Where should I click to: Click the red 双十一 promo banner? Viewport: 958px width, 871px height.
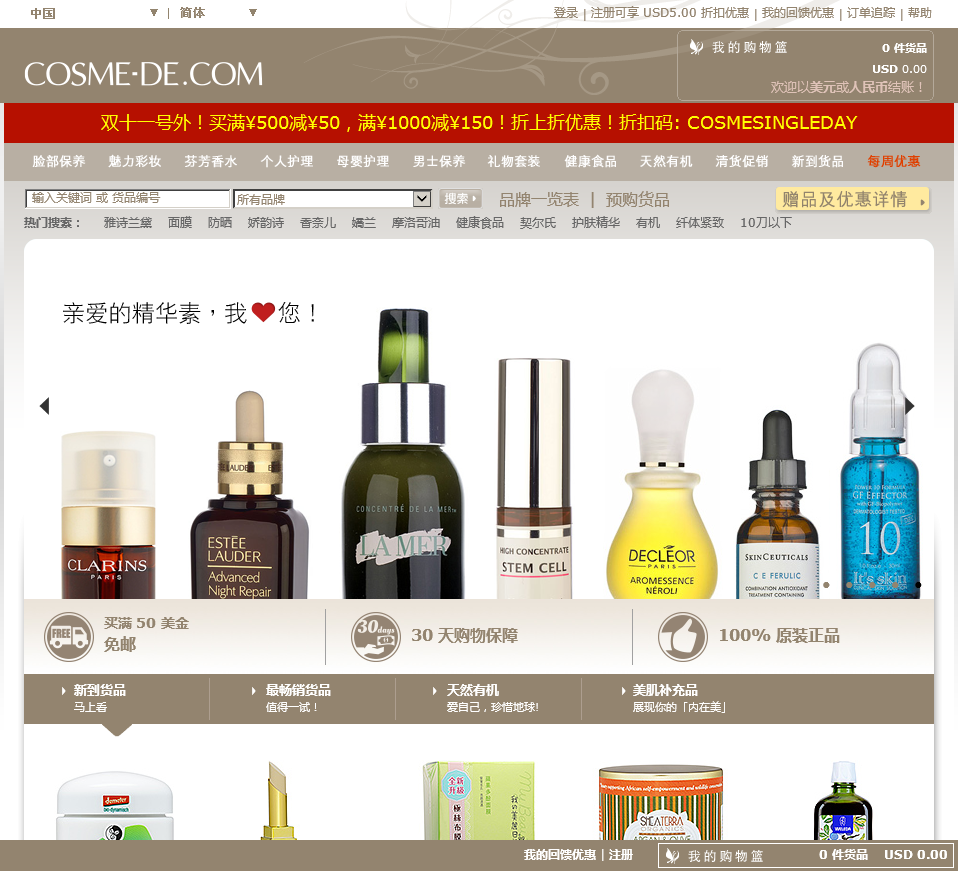pos(479,123)
